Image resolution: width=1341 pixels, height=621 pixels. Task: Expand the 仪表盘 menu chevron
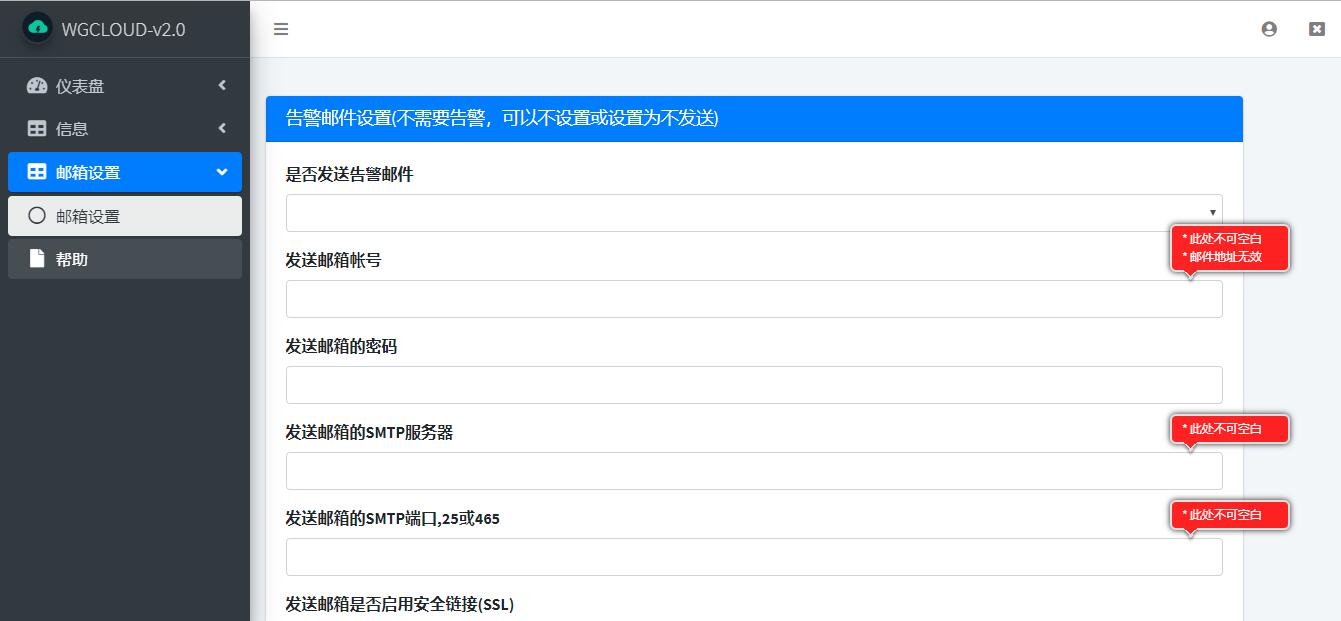point(222,86)
